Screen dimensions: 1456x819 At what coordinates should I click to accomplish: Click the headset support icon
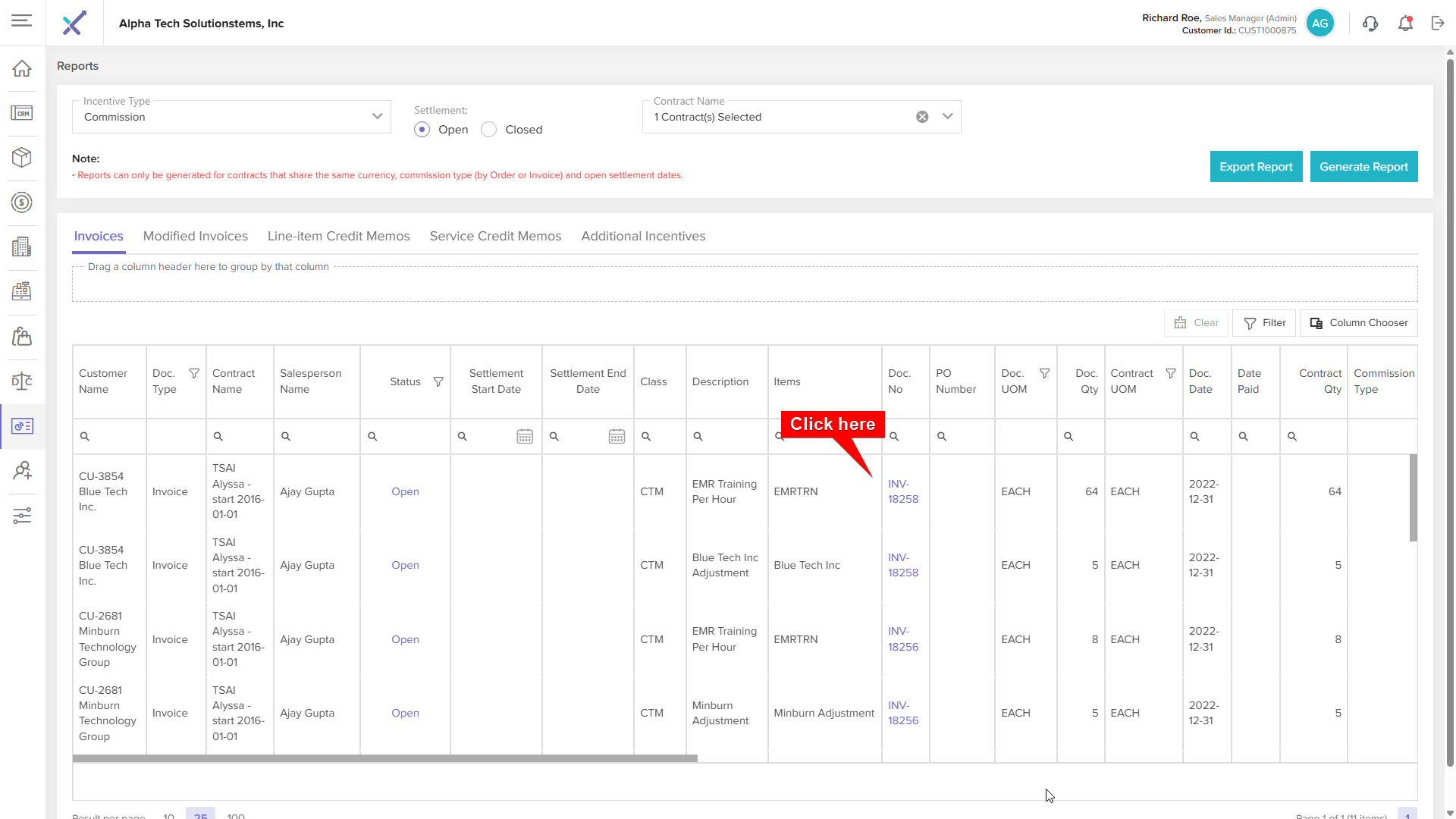coord(1370,24)
